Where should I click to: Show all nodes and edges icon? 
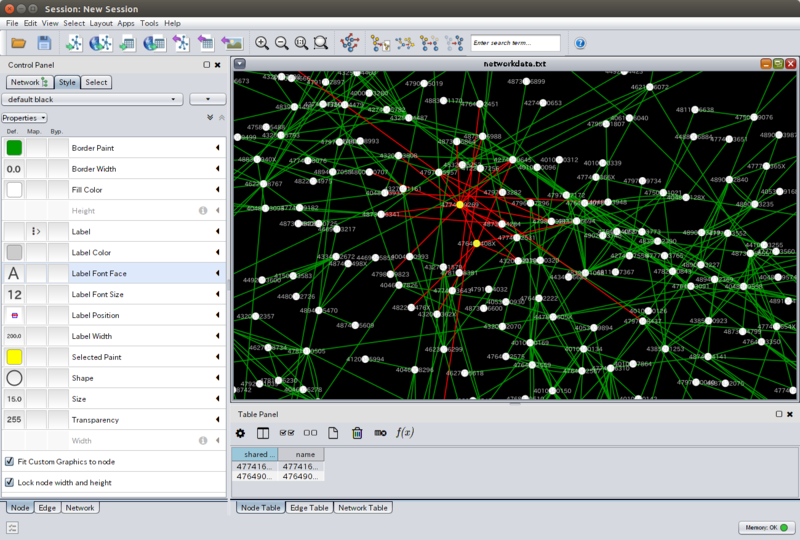(454, 43)
